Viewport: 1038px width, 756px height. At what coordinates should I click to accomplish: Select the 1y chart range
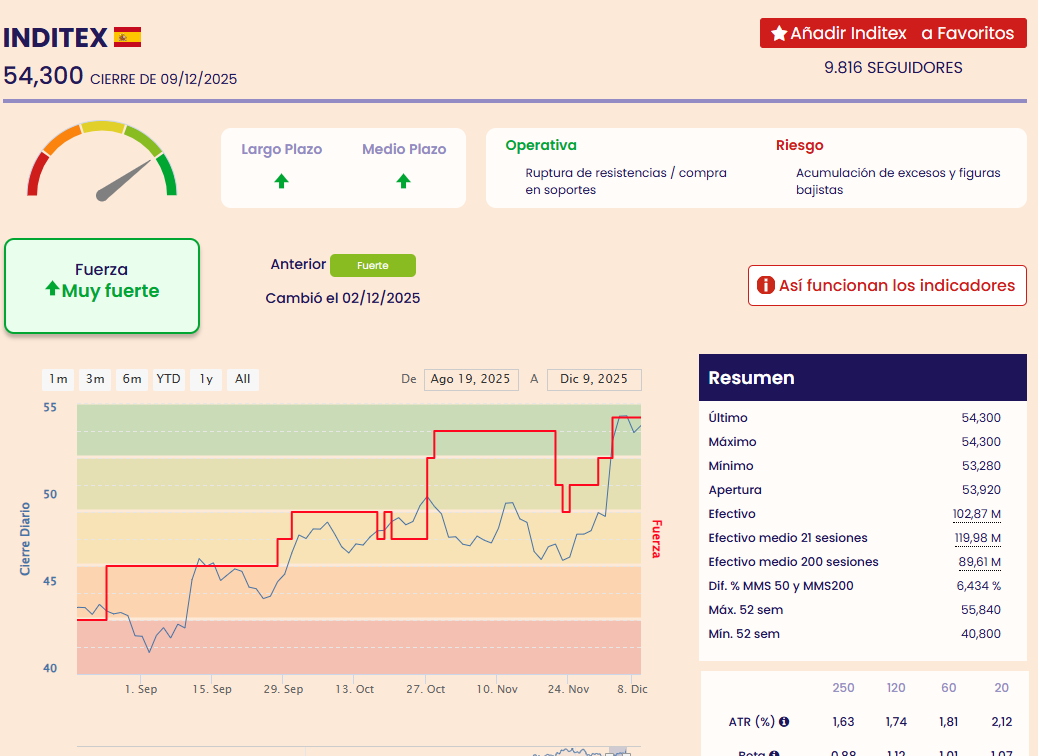coord(206,379)
